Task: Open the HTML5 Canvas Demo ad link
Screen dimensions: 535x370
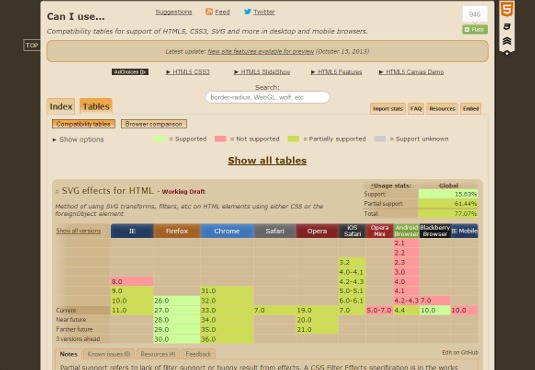Action: 411,72
